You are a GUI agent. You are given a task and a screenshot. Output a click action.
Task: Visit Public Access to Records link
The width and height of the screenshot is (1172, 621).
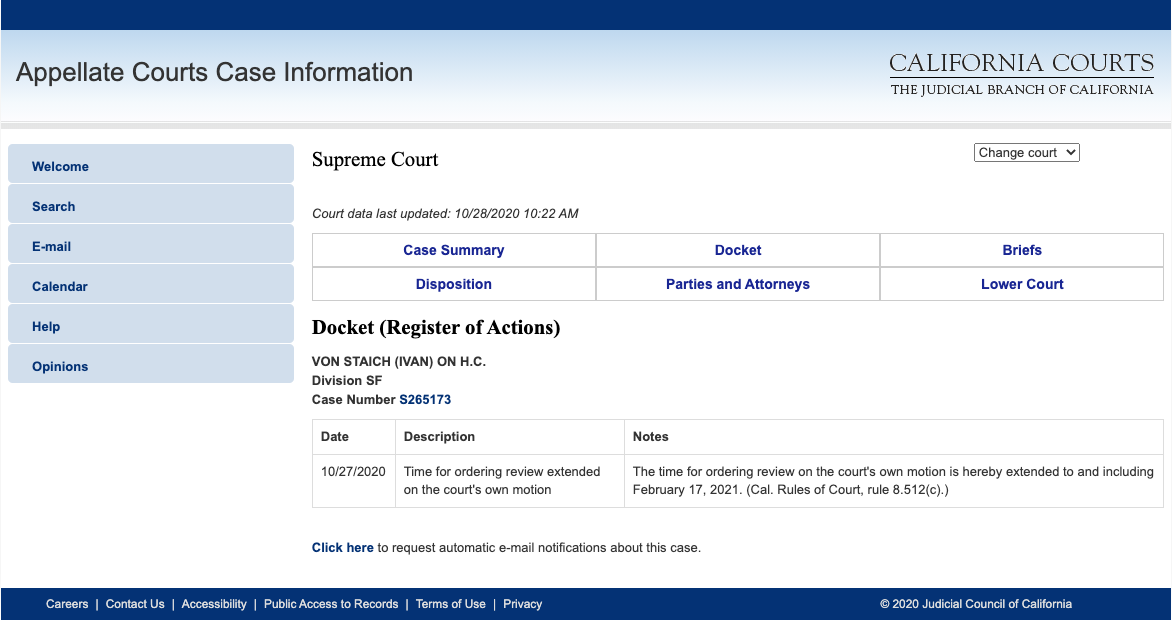(x=331, y=604)
